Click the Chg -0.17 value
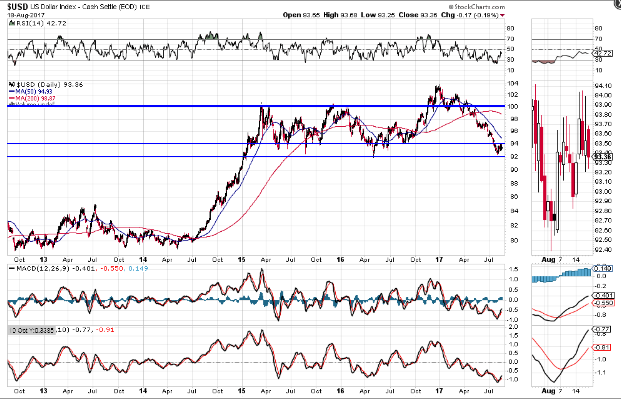Viewport: 621px width, 399px height. (x=465, y=15)
